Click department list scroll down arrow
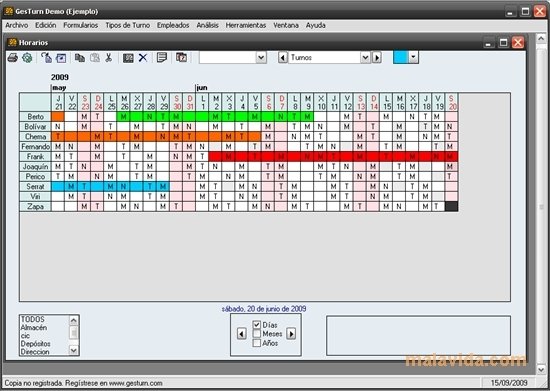550x391 pixels. (74, 350)
